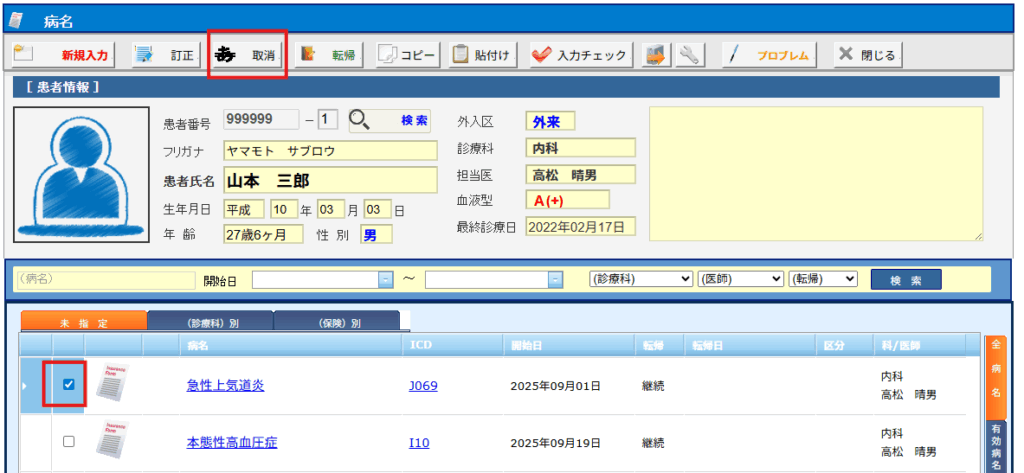Uncheck the checkbox for 急性上気道炎
This screenshot has height=473, width=1024.
69,385
